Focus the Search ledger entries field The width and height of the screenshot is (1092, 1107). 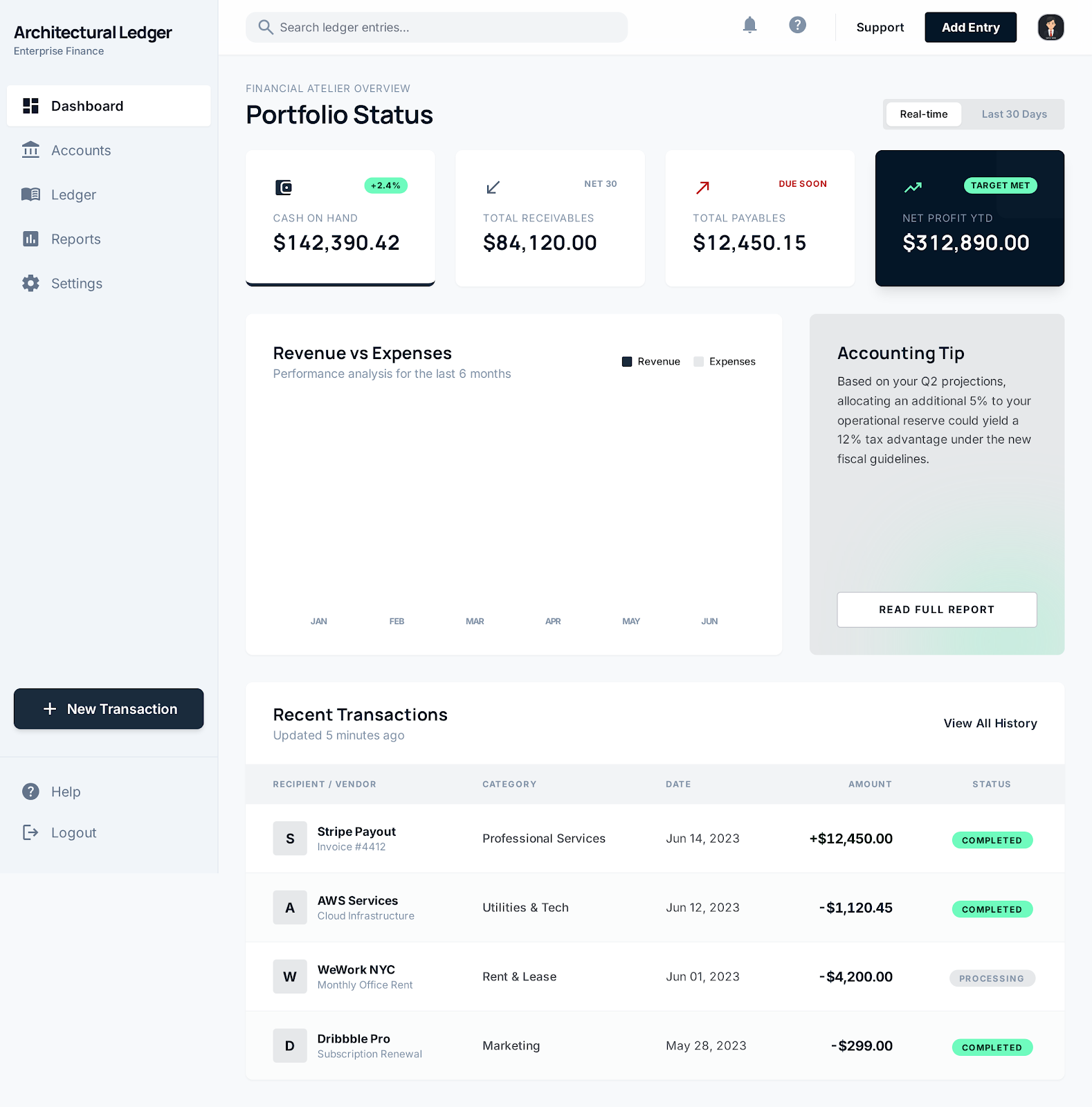point(443,28)
